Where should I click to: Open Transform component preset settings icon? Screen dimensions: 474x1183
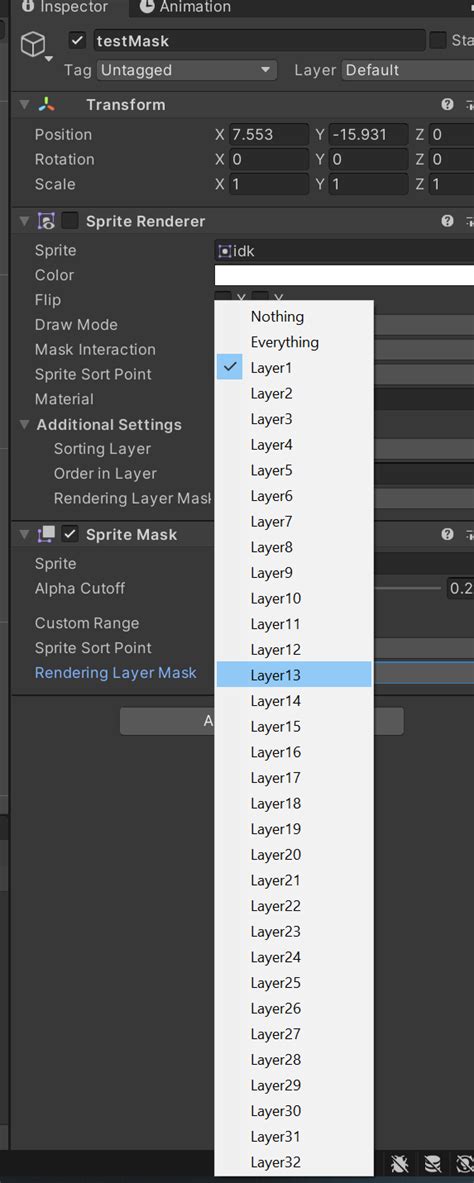tap(469, 105)
